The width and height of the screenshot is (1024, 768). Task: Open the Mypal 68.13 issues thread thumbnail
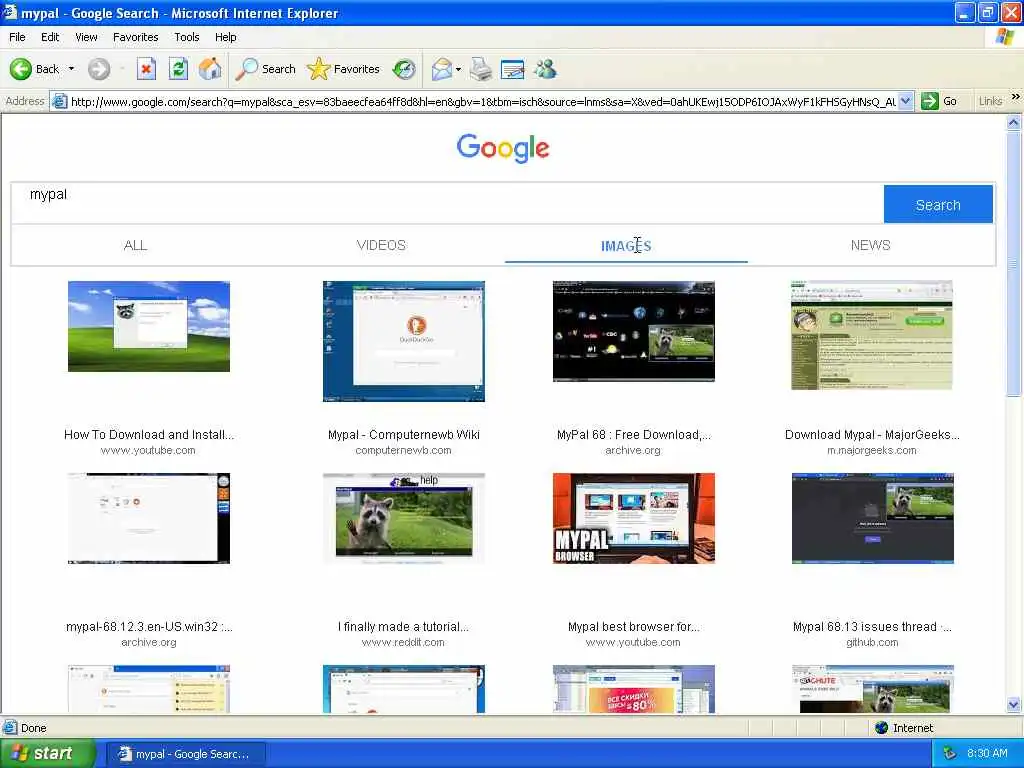872,519
